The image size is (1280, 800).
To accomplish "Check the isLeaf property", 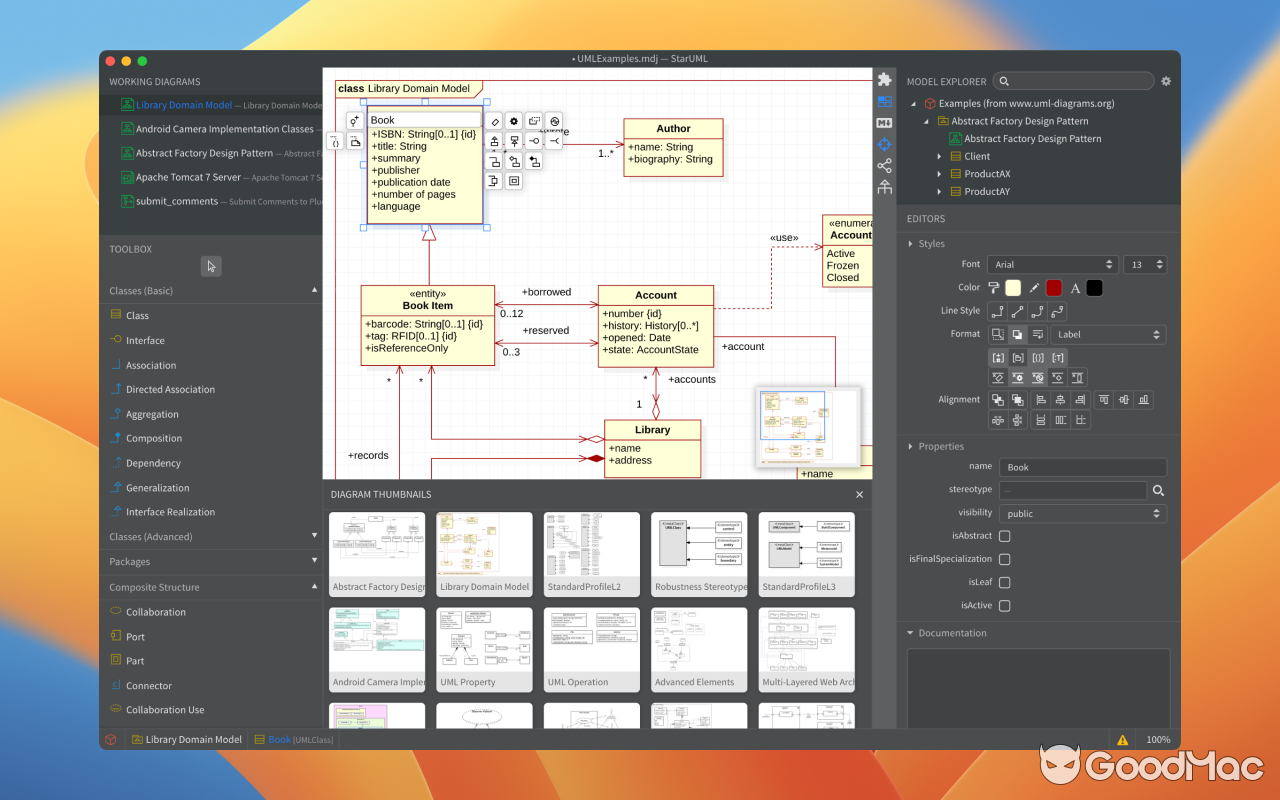I will (x=1003, y=582).
